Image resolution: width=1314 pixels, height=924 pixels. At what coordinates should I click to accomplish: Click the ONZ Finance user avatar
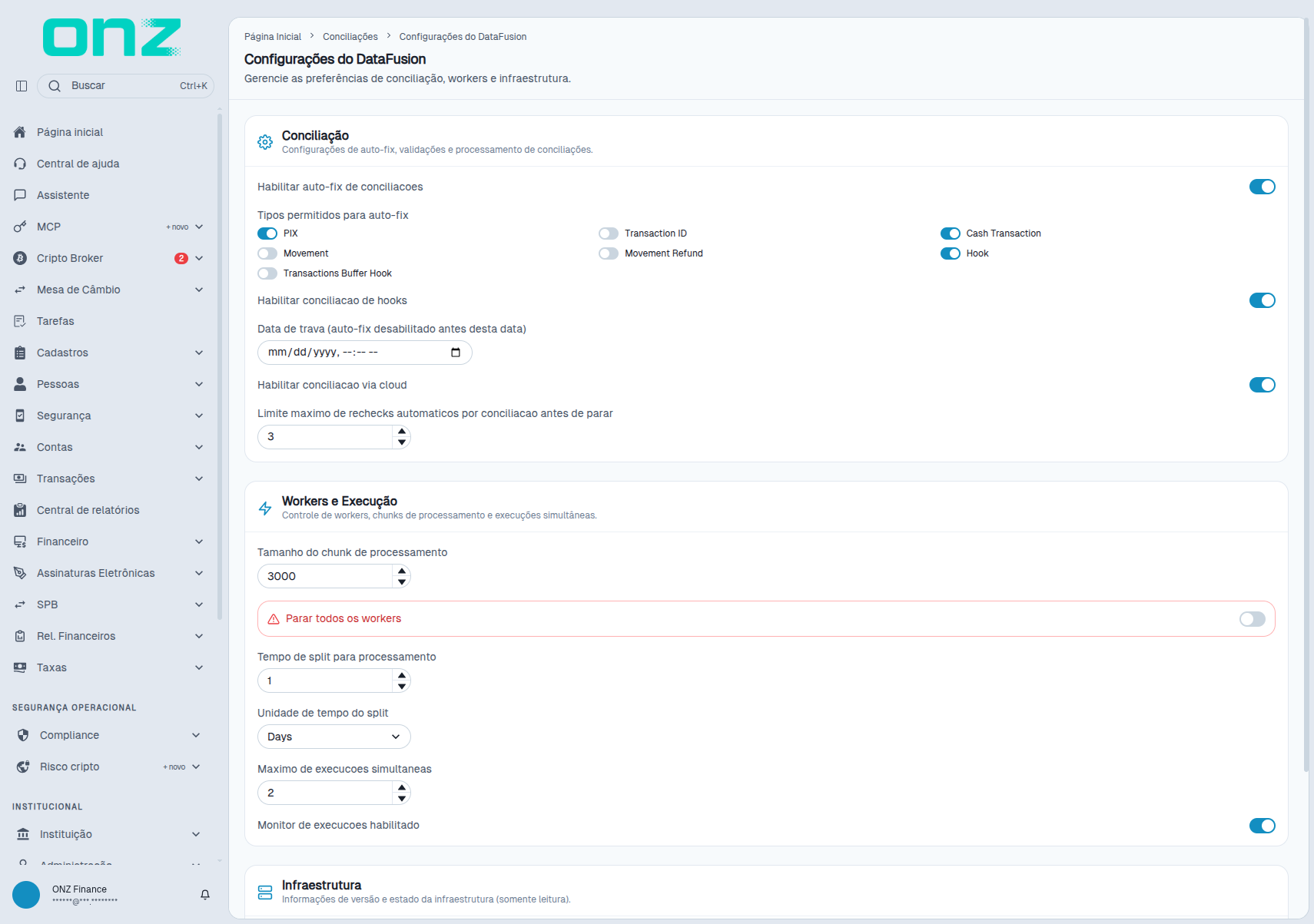coord(26,895)
